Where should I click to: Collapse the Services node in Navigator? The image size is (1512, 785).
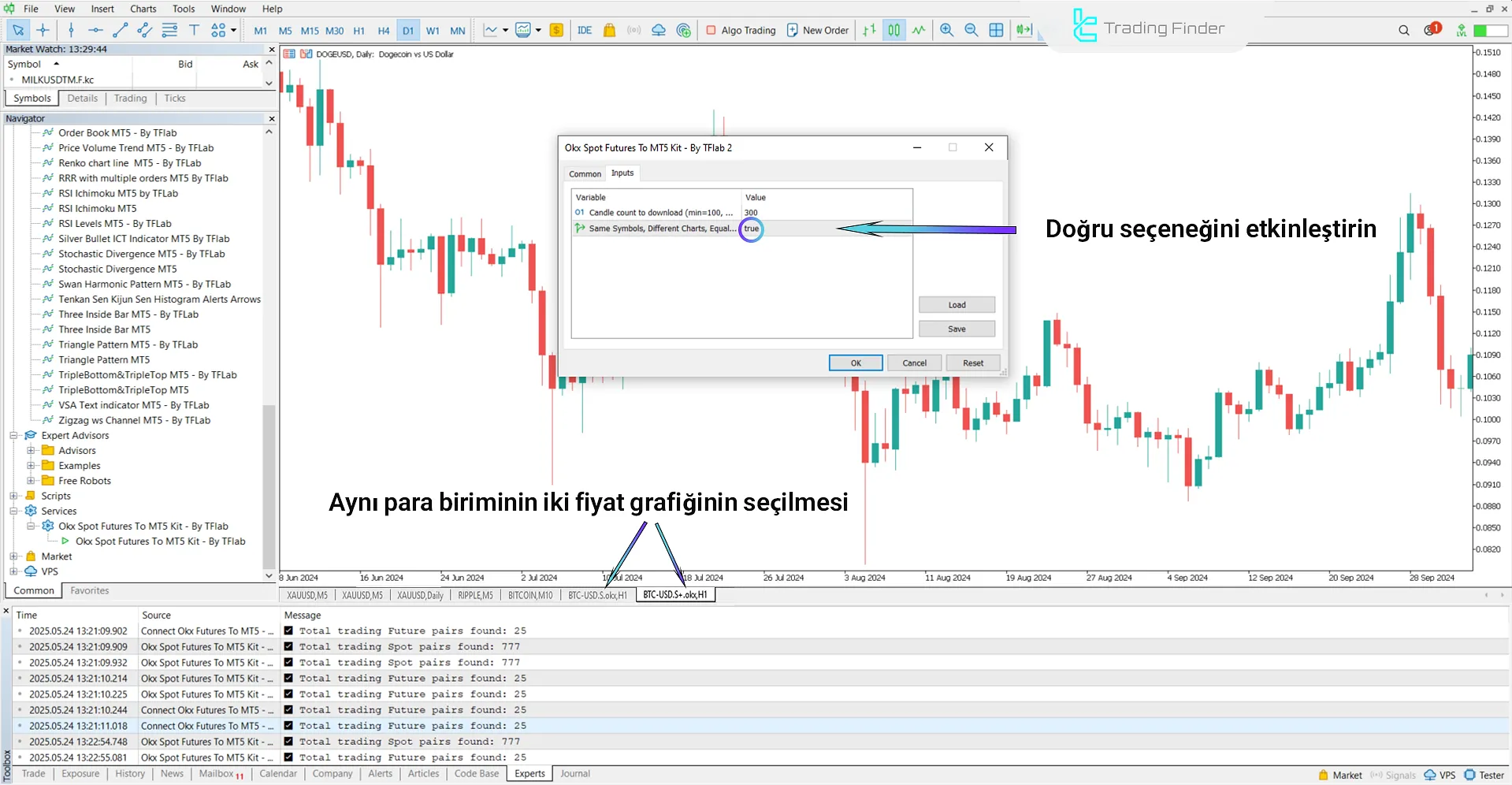point(13,511)
